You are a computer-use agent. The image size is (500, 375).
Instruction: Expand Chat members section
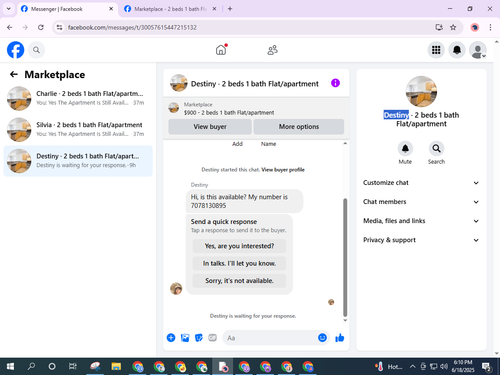point(421,202)
